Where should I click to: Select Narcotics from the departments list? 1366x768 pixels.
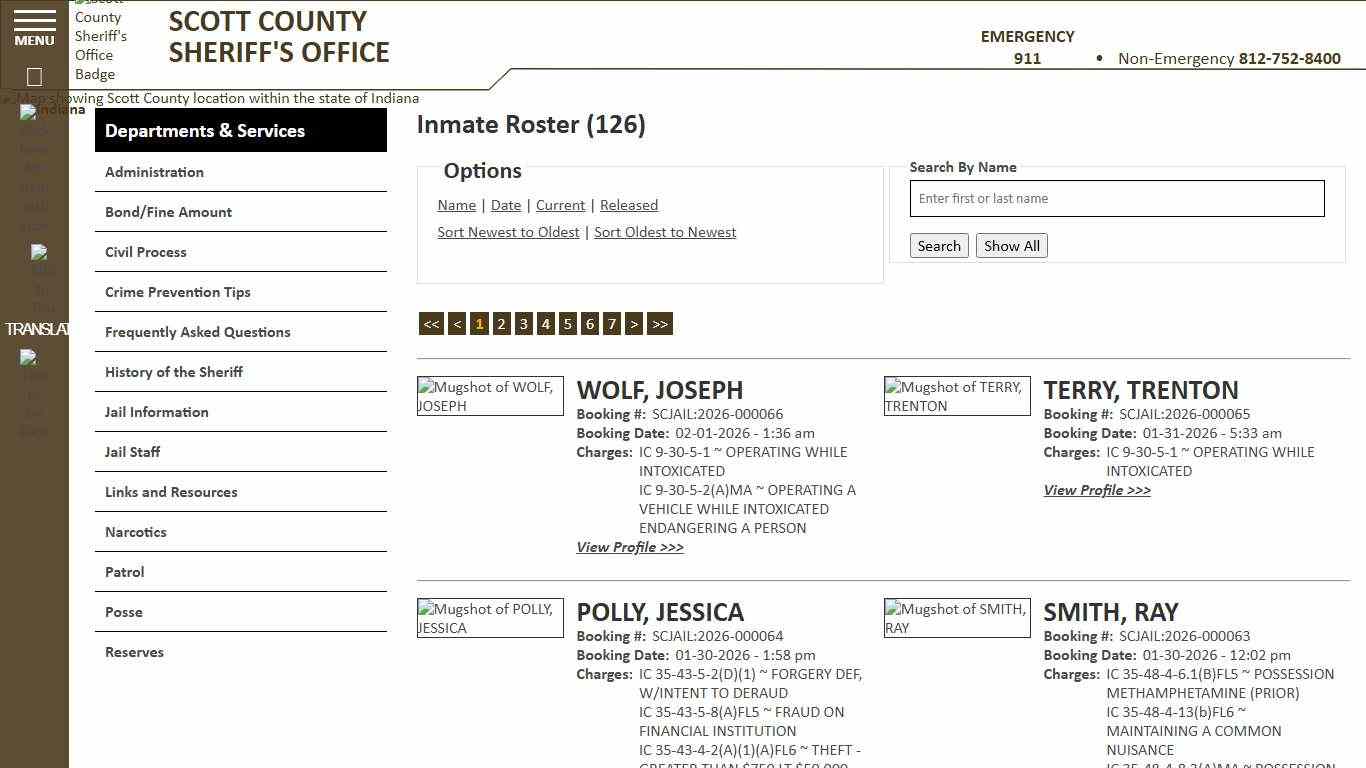(x=135, y=532)
